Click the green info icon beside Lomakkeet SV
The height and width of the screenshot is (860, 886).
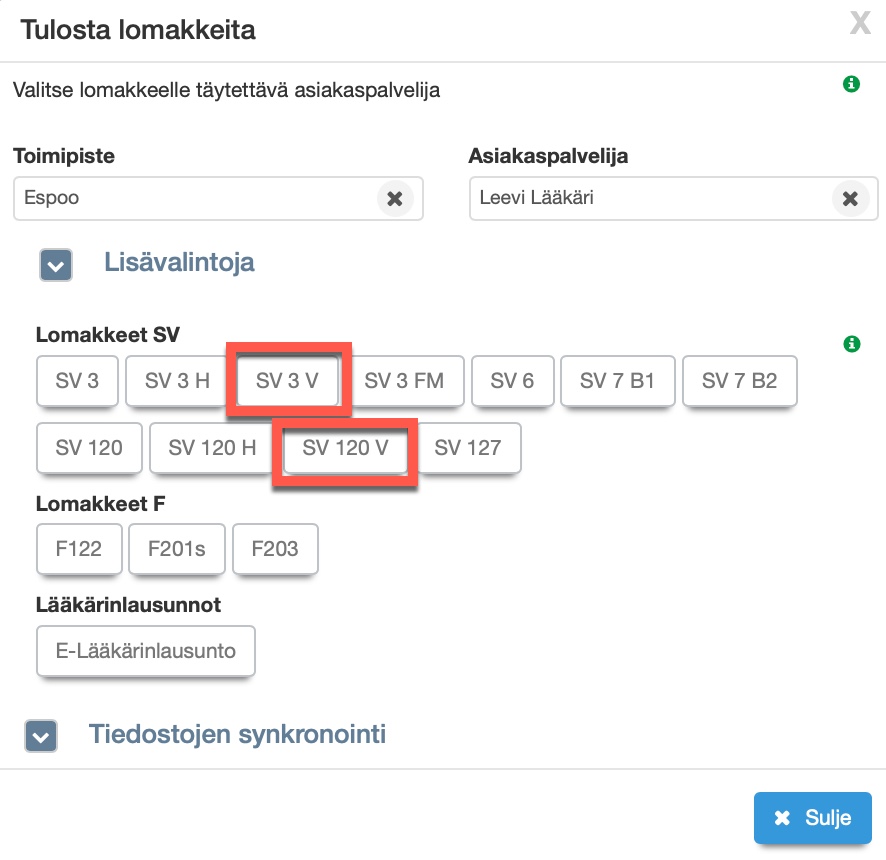(x=851, y=344)
